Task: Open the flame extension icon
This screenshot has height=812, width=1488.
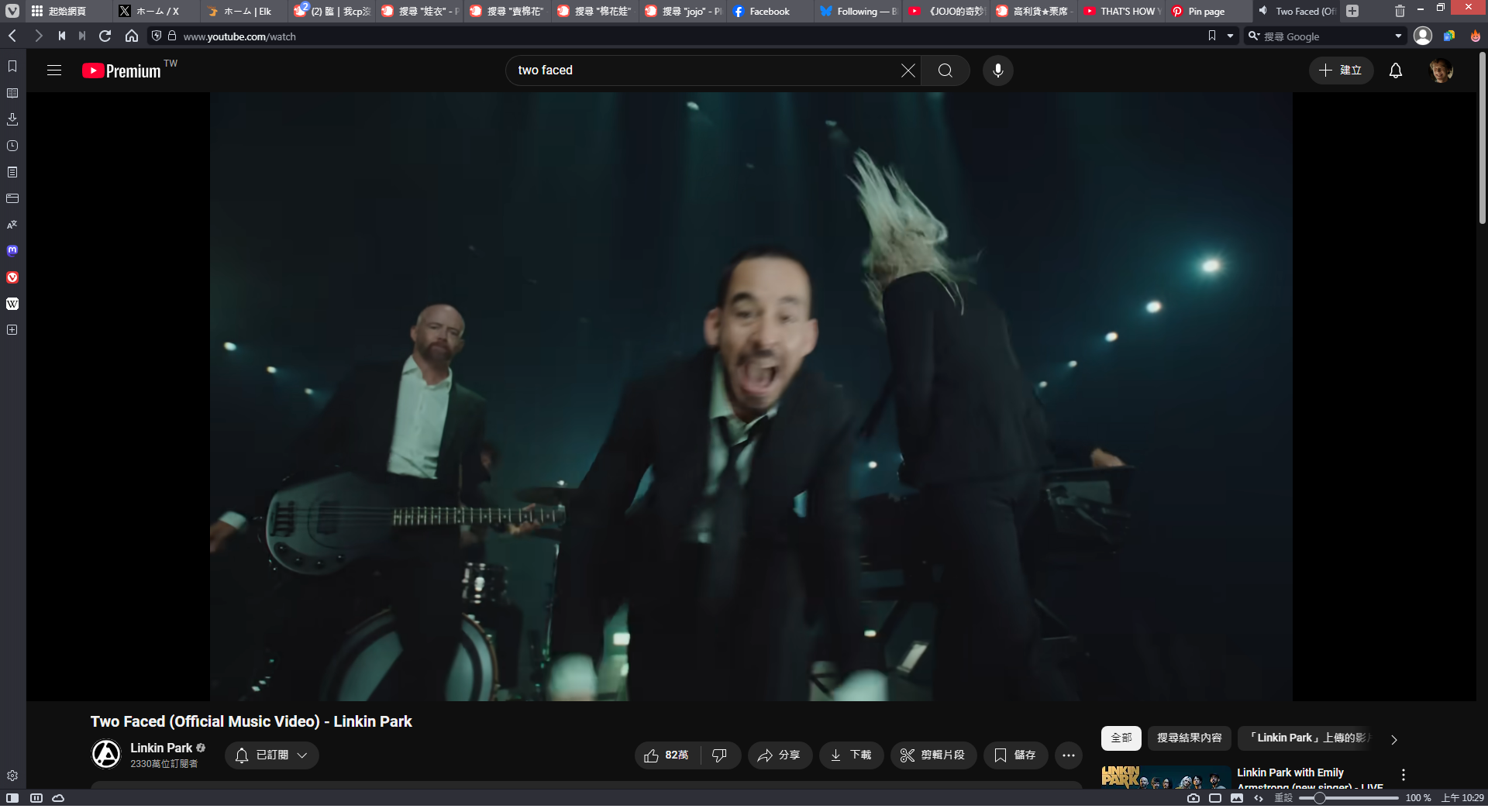Action: [1475, 36]
